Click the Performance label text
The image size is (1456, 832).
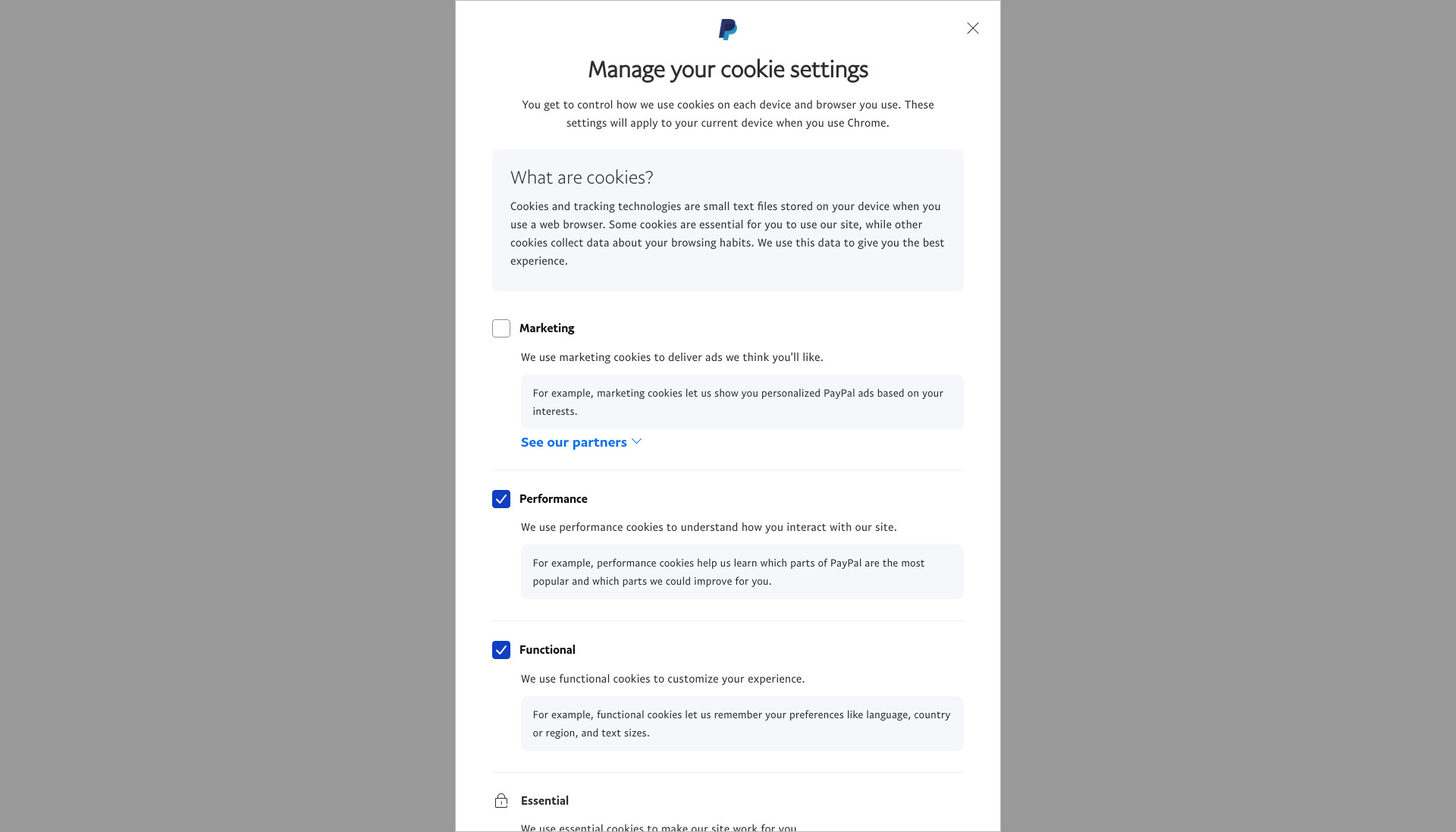point(554,499)
